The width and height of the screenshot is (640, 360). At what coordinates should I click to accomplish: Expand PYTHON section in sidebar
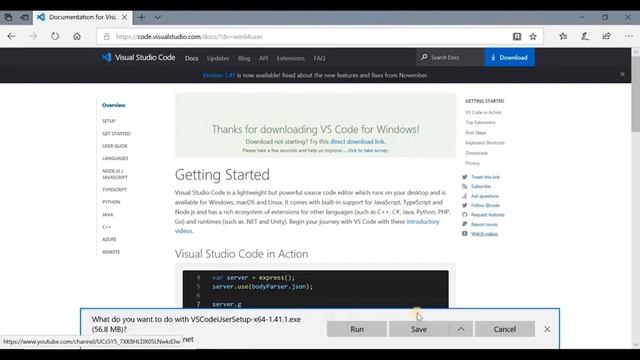[x=111, y=202]
